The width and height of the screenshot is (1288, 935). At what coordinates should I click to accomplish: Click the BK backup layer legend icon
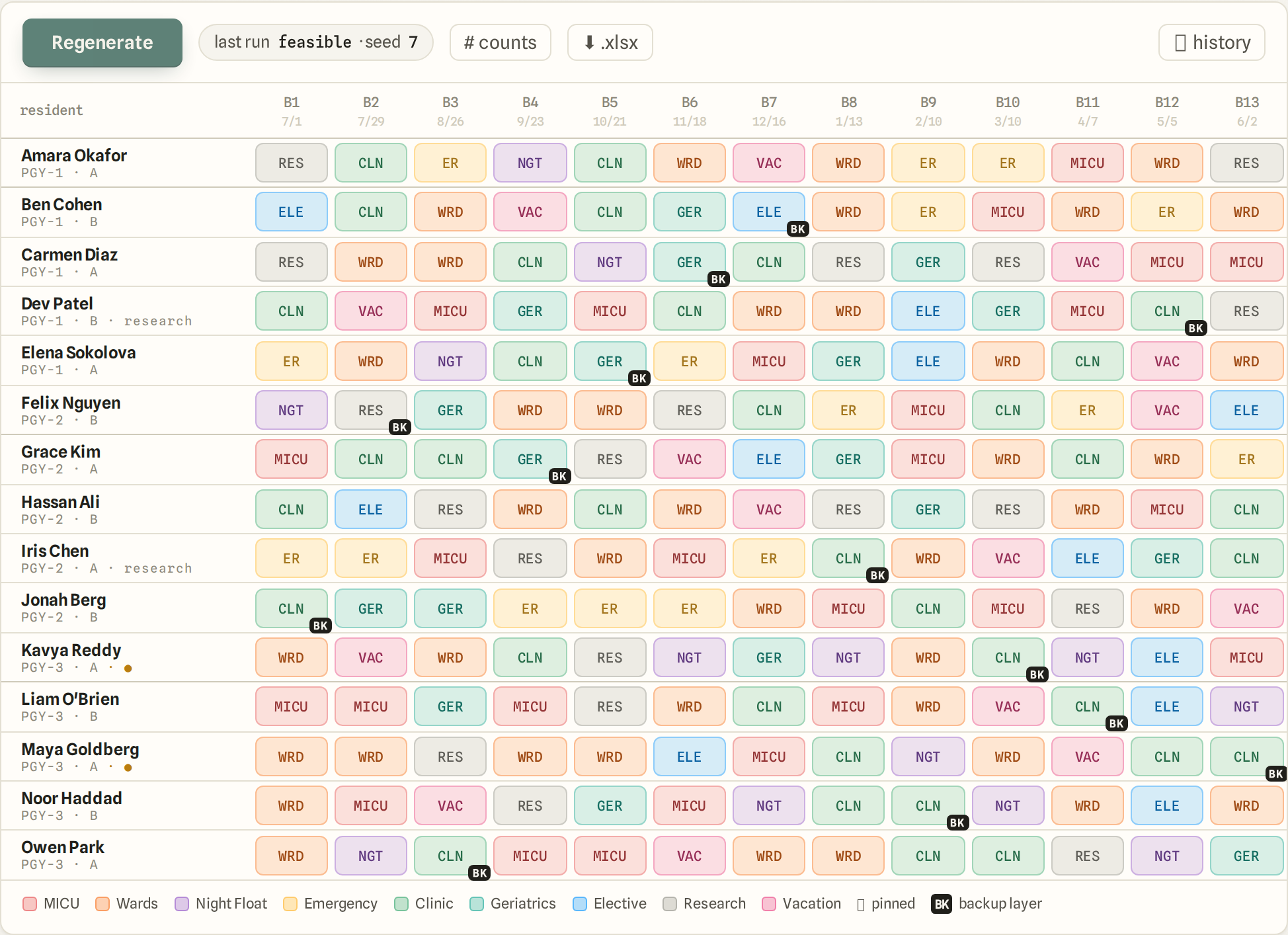pyautogui.click(x=942, y=904)
